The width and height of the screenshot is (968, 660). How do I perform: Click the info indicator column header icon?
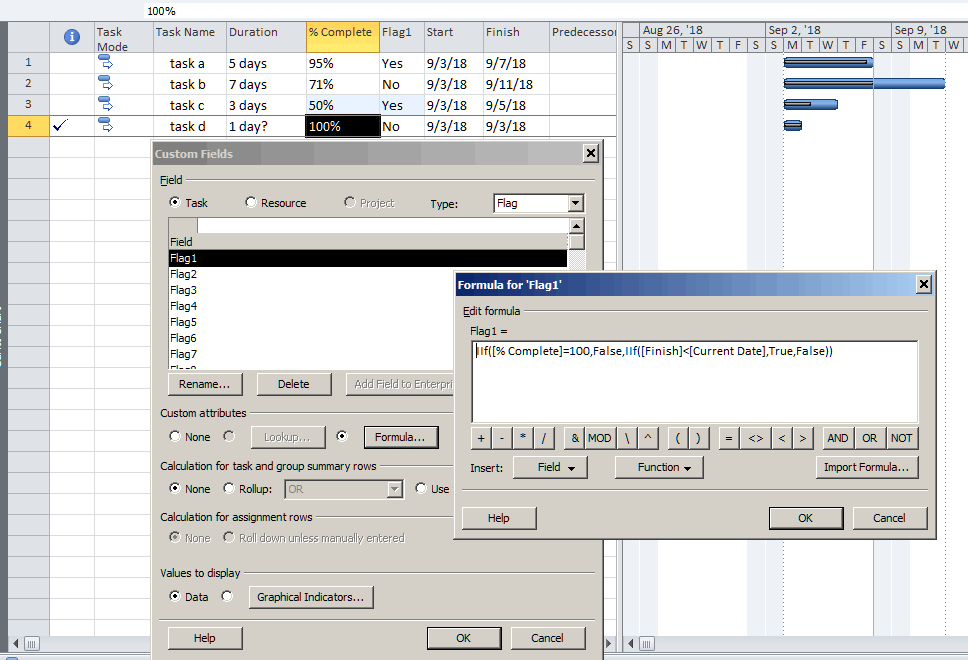coord(72,37)
